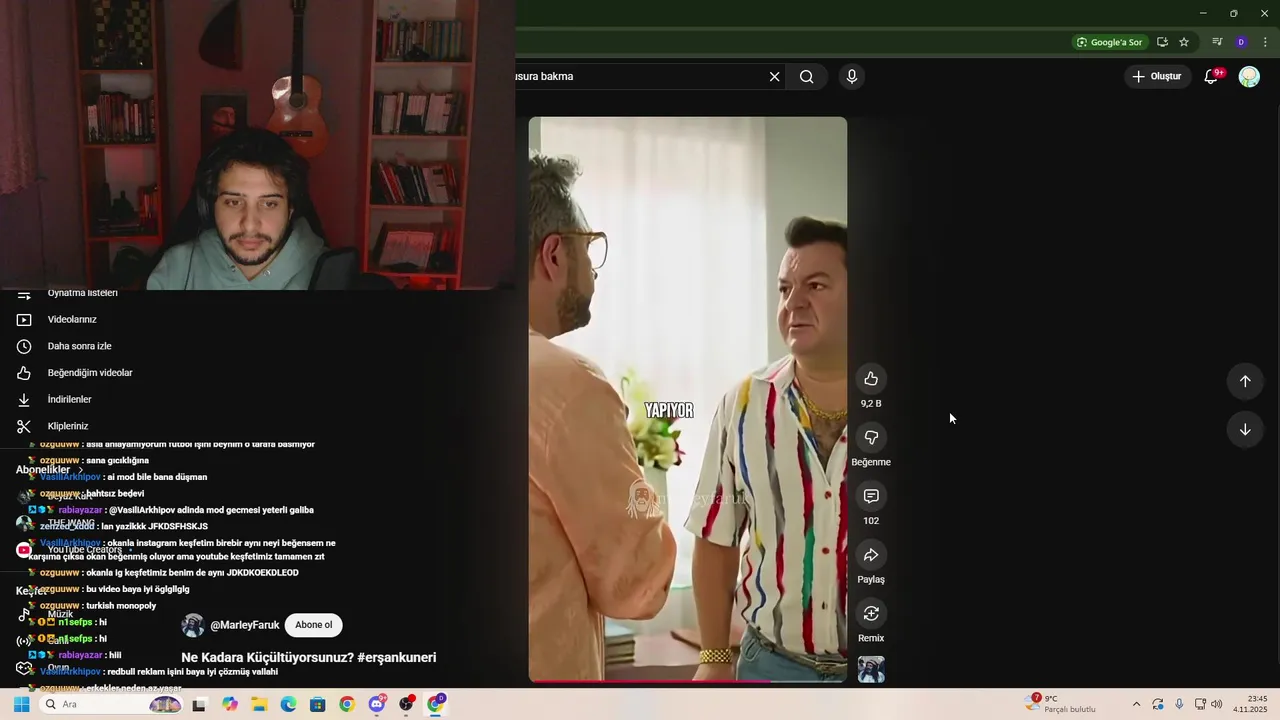Click the taskbar Ara search box
Image resolution: width=1280 pixels, height=720 pixels.
[x=112, y=704]
